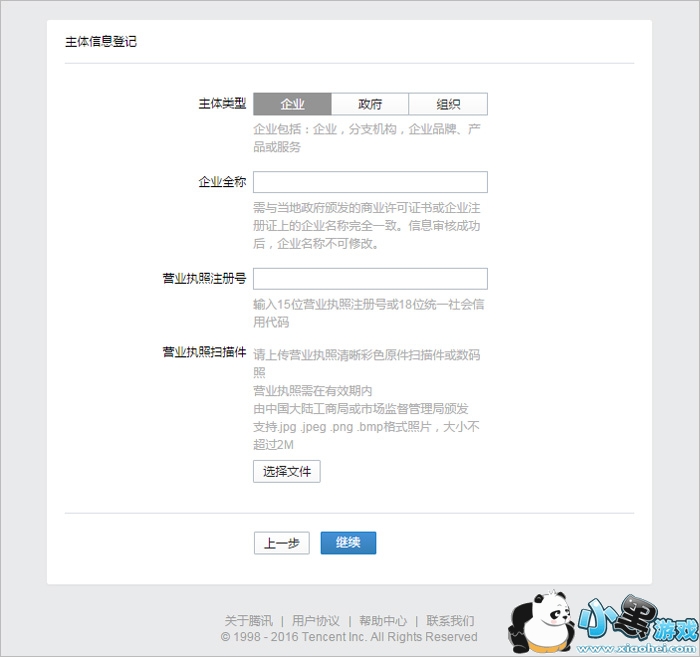
Task: Click the 企业全称 label
Action: 222,182
